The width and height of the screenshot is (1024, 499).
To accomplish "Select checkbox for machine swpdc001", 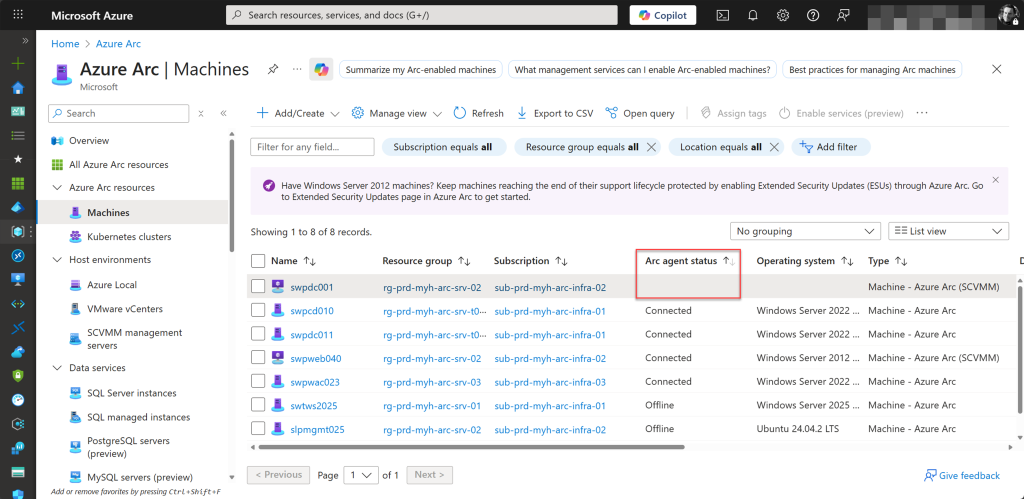I will (258, 287).
